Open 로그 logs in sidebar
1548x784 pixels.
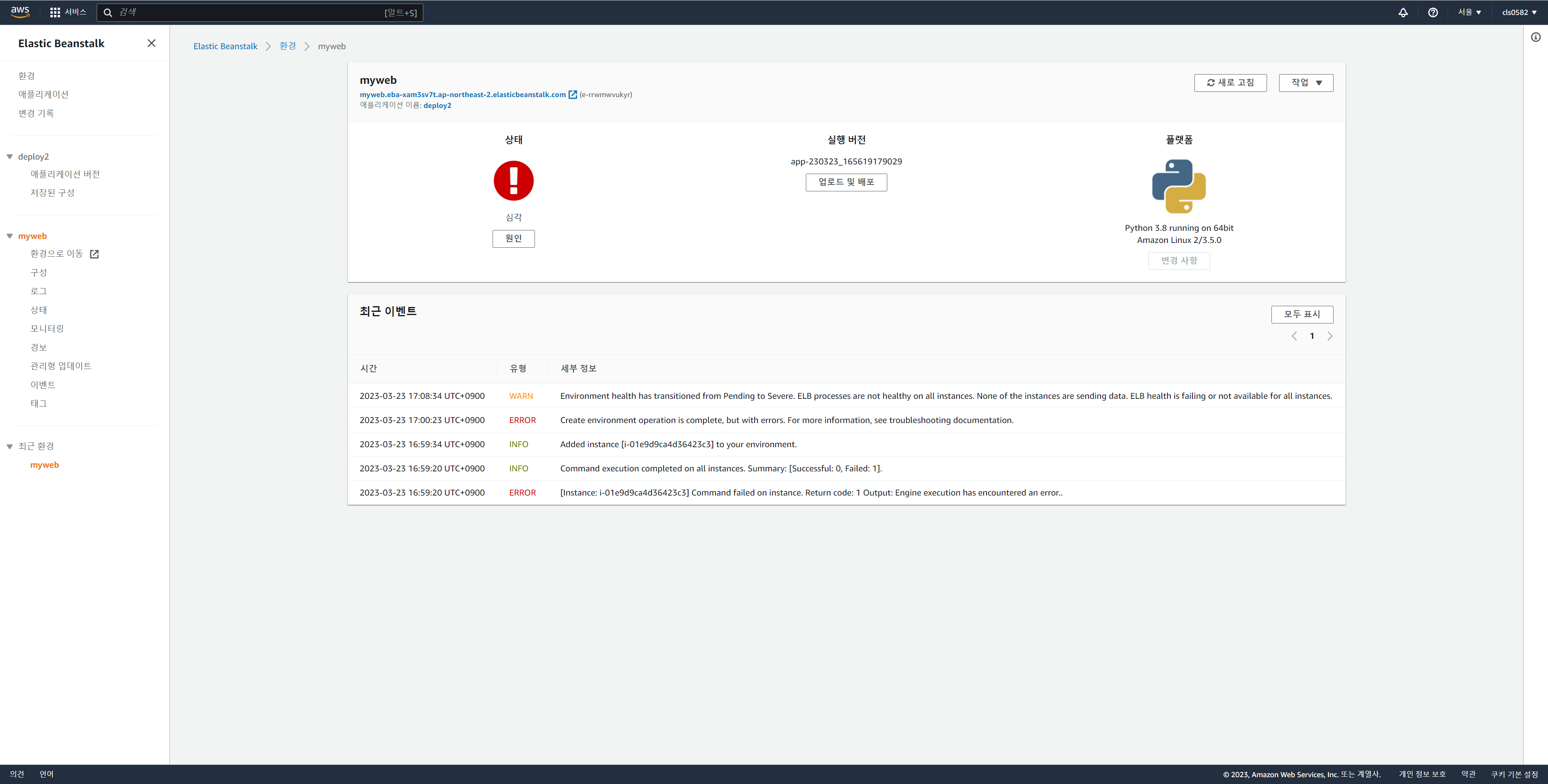click(x=38, y=291)
